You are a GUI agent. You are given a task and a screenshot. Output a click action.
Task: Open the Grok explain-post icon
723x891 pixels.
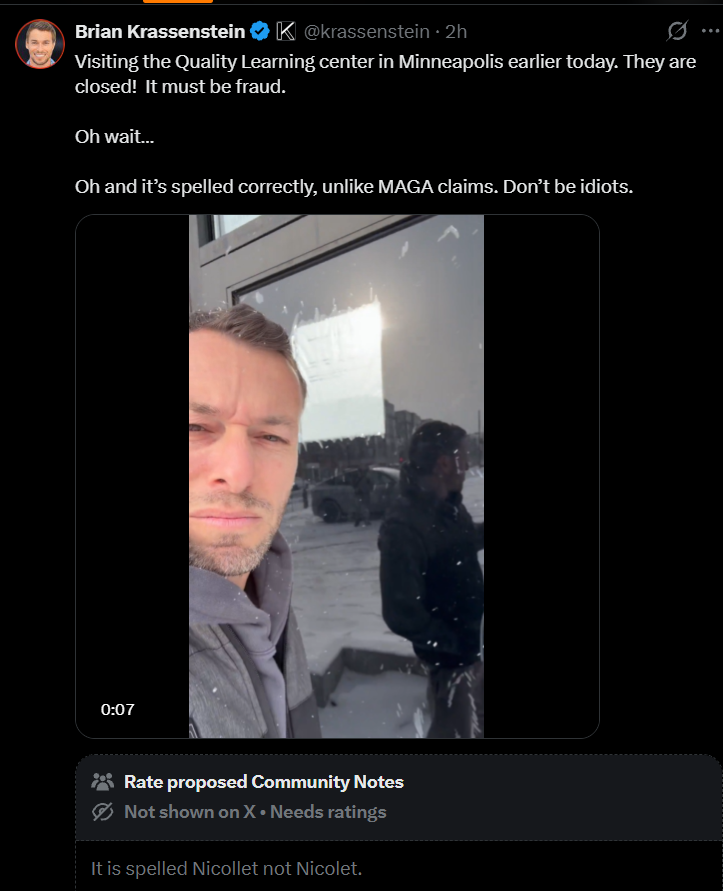click(x=677, y=31)
